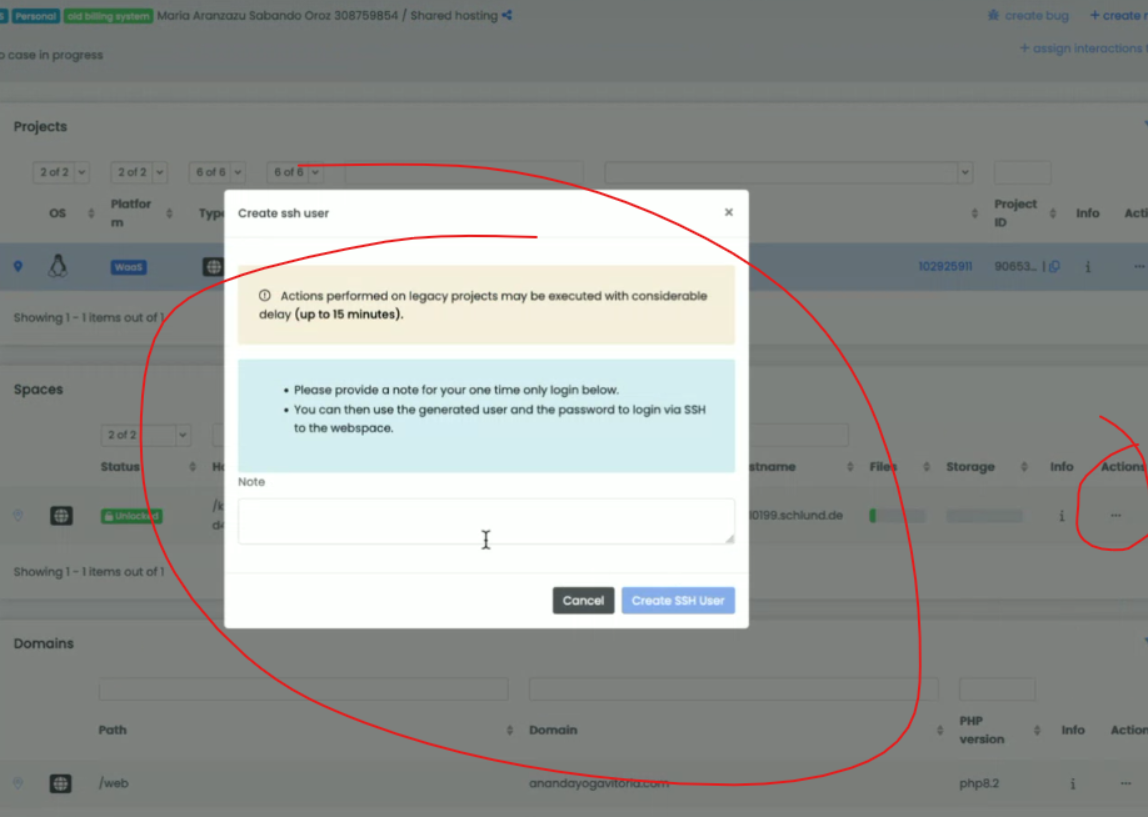
Task: Expand the OS filter dropdown in Projects
Action: click(61, 172)
